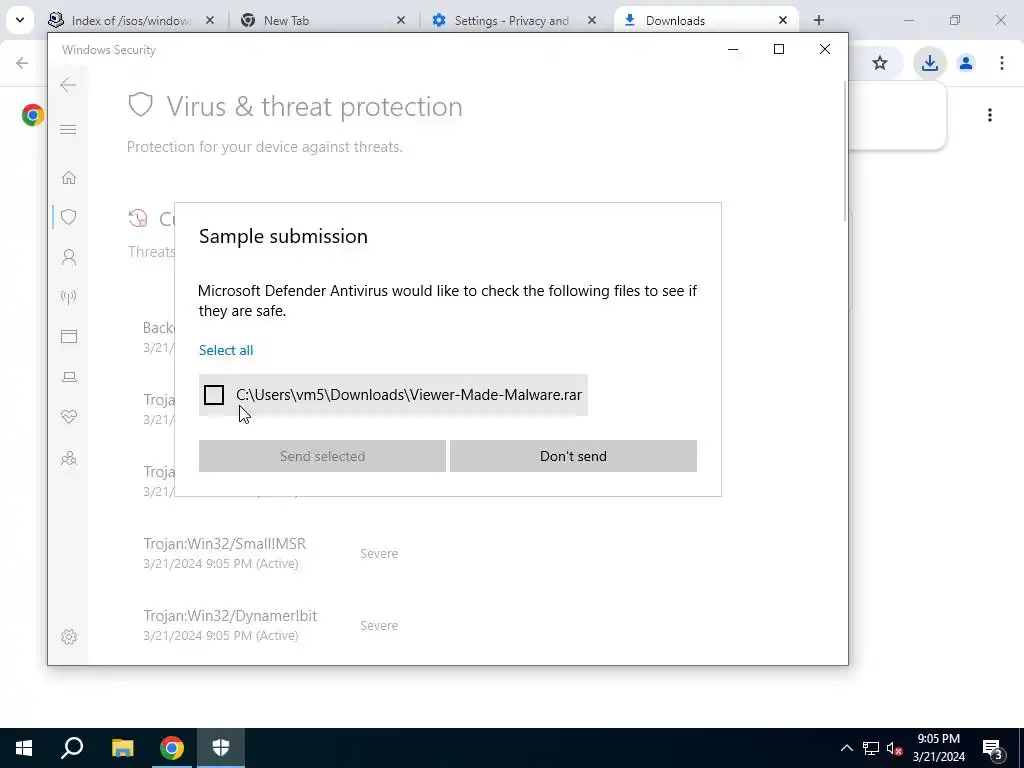Close the Downloads browser tab
This screenshot has width=1024, height=768.
[x=782, y=20]
